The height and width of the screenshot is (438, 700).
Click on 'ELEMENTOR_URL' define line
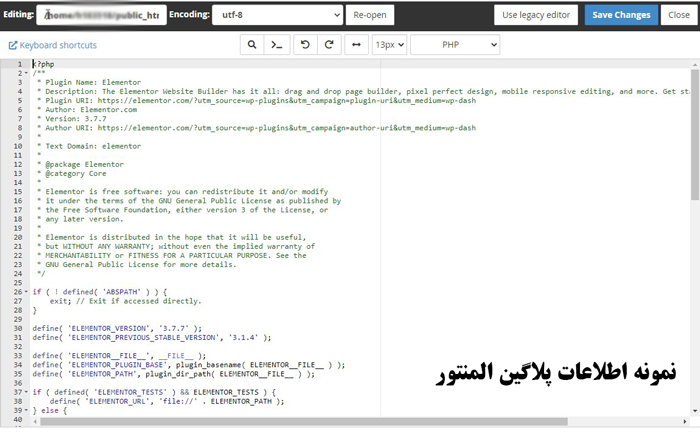pyautogui.click(x=167, y=401)
